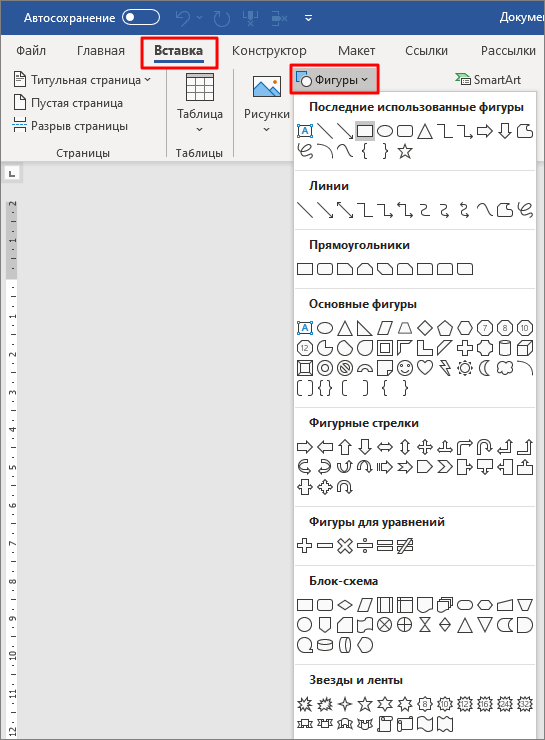Select the right arrow in Фигурные стрелки

coord(305,446)
